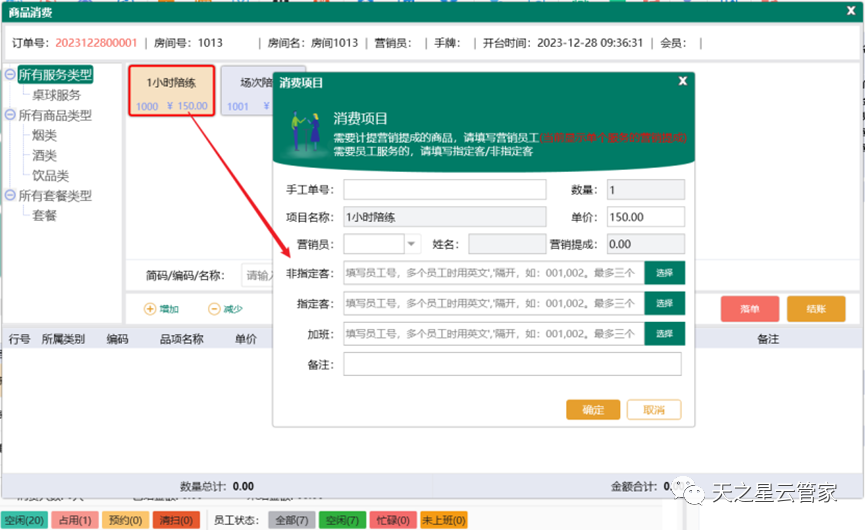Filter rooms by 占用(1) status

point(75,520)
